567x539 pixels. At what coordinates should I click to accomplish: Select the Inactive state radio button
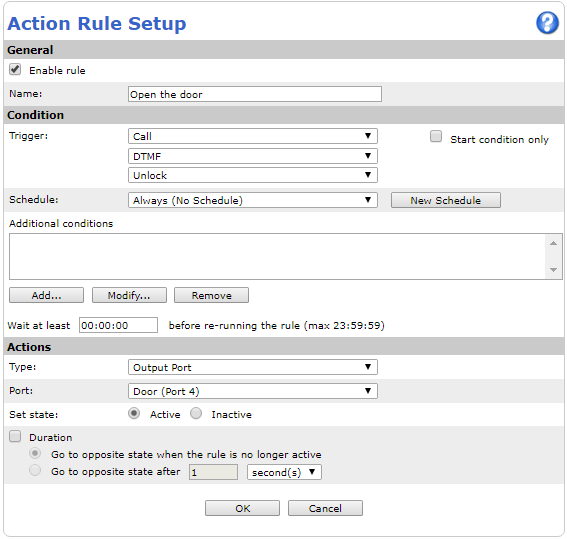coord(196,414)
